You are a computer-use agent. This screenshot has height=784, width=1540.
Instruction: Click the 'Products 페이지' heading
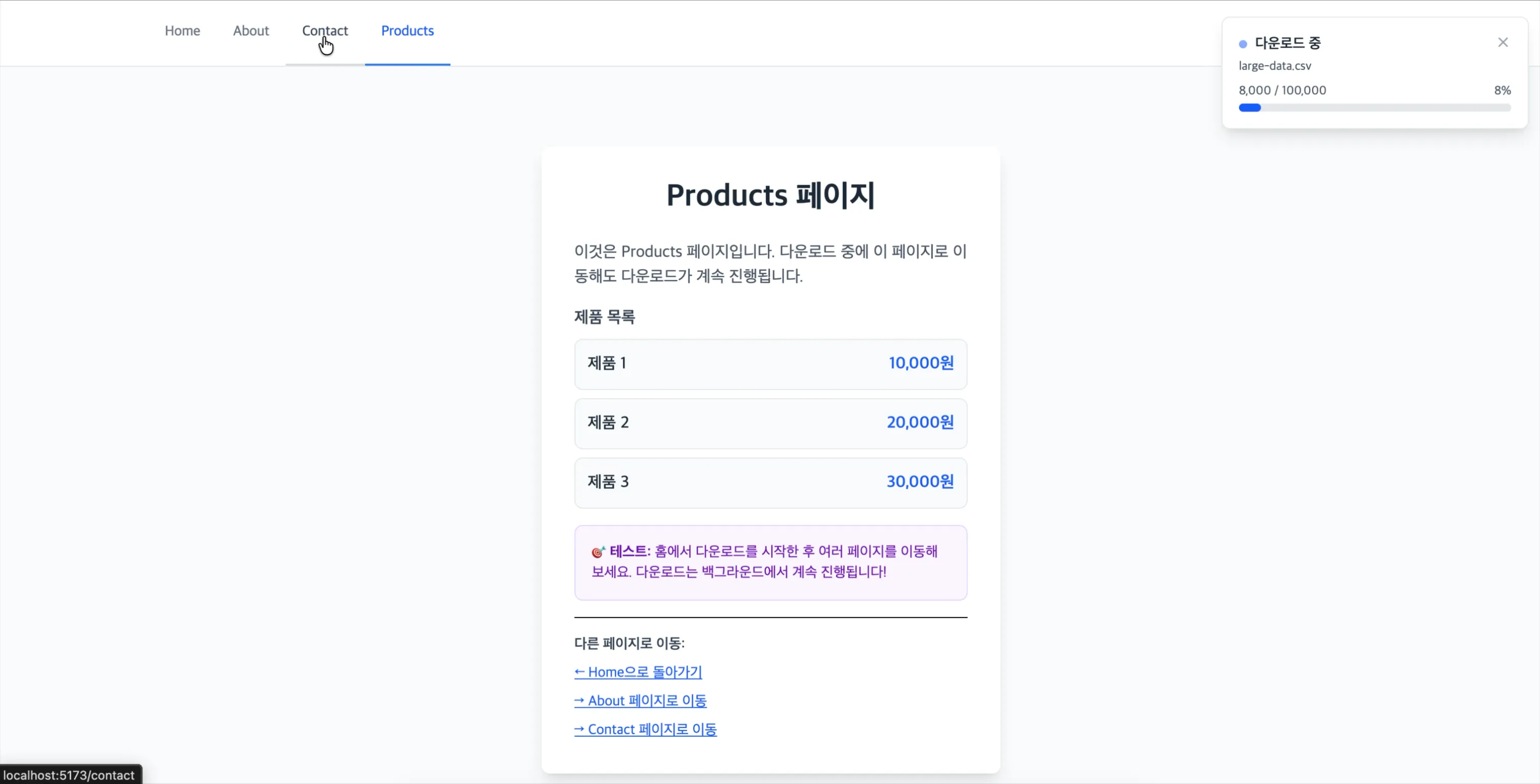tap(771, 195)
